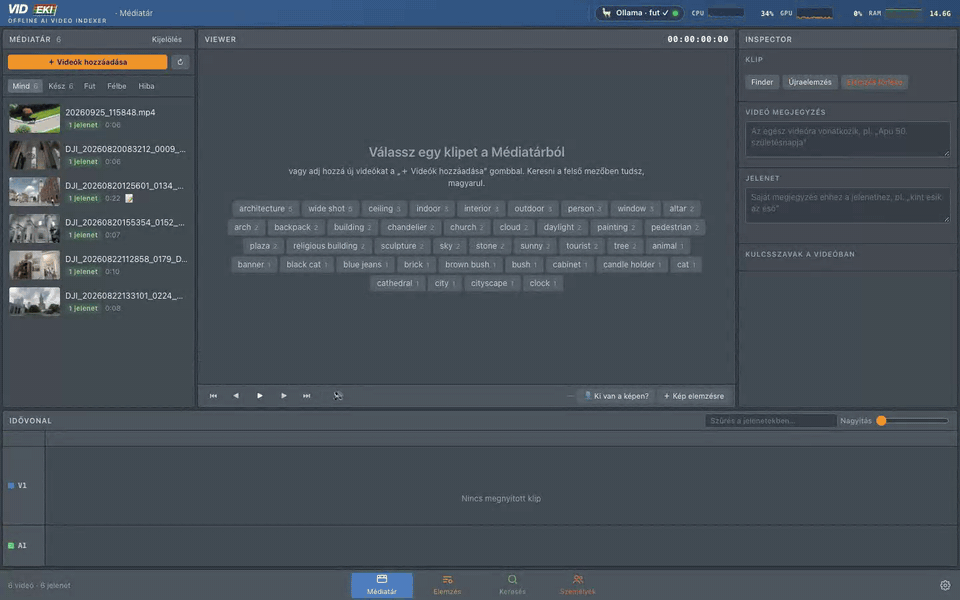This screenshot has height=600, width=960.
Task: Click the cathedral keyword tag
Action: click(397, 283)
